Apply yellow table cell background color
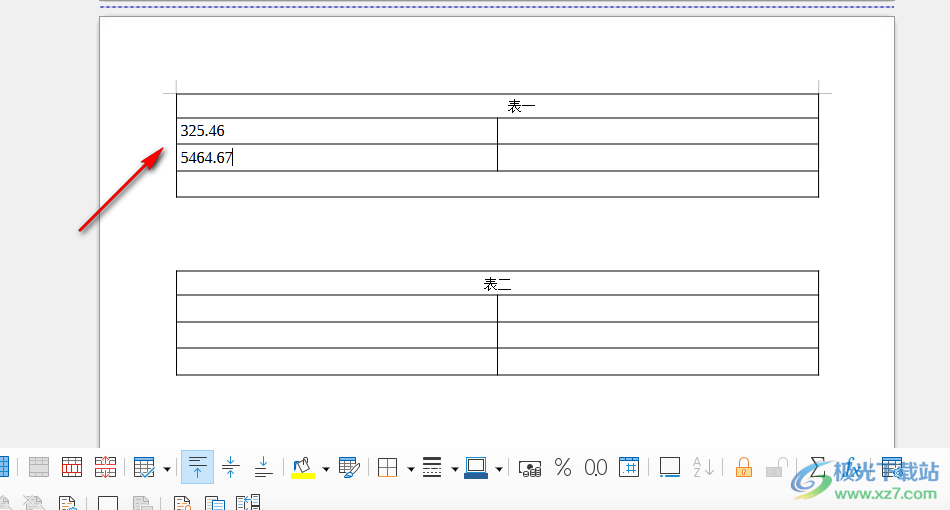Viewport: 950px width, 510px height. 303,468
